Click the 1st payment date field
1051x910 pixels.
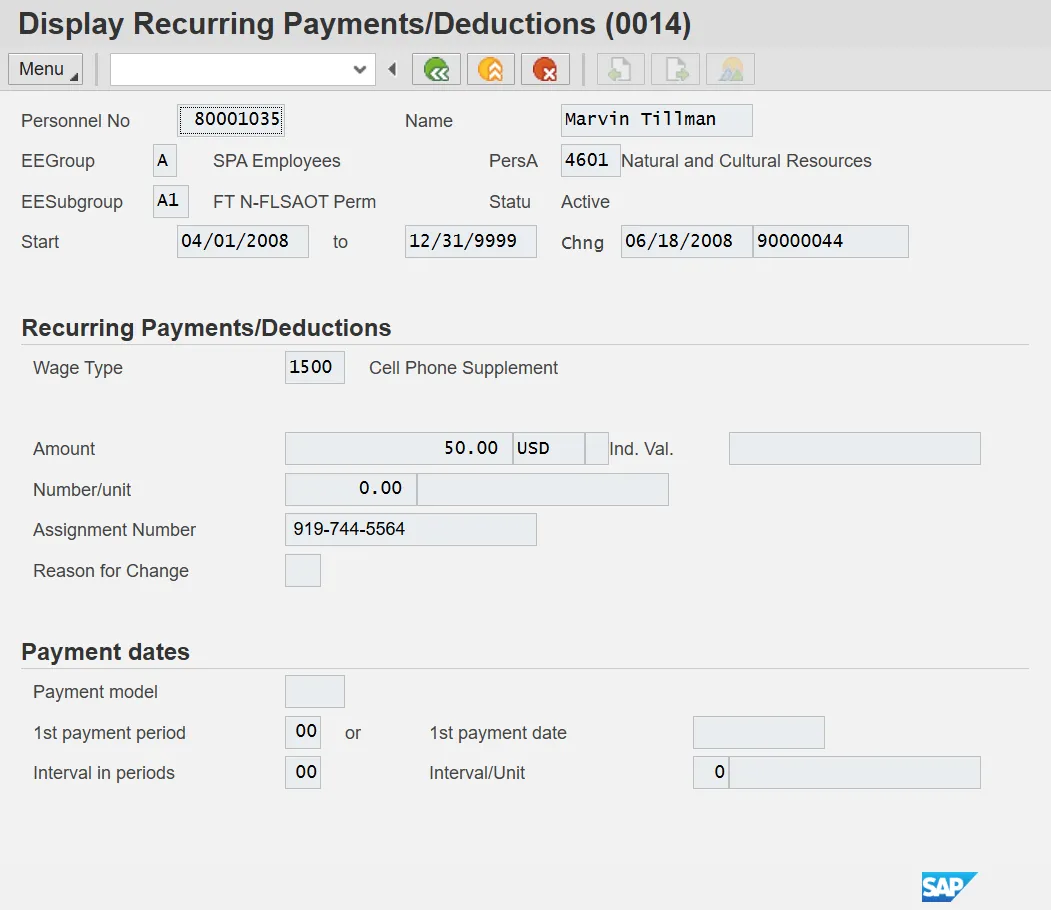(758, 733)
